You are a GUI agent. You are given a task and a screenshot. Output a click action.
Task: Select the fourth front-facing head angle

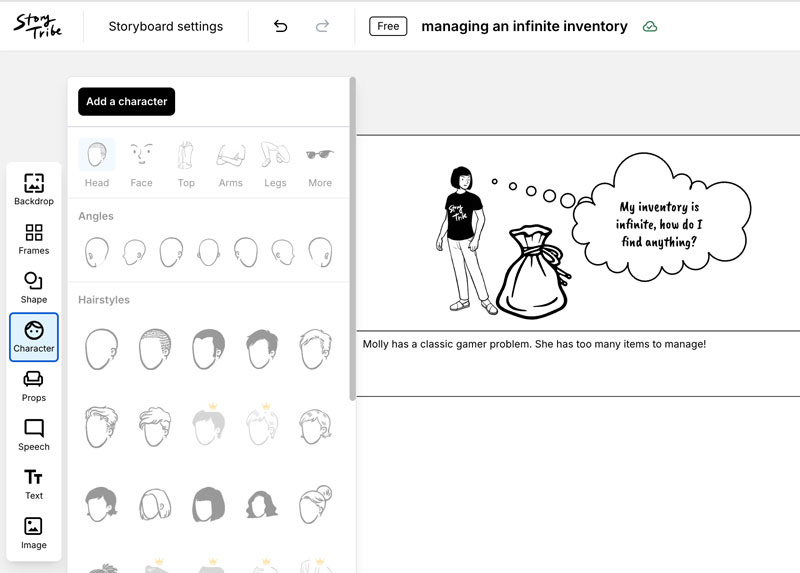209,252
